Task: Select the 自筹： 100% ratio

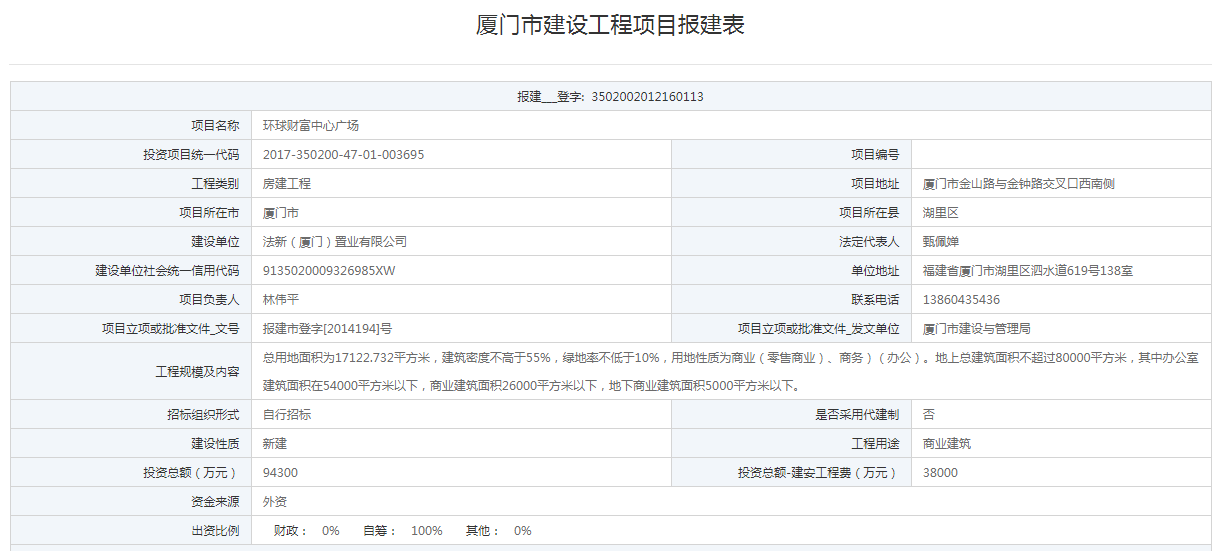Action: click(x=402, y=531)
